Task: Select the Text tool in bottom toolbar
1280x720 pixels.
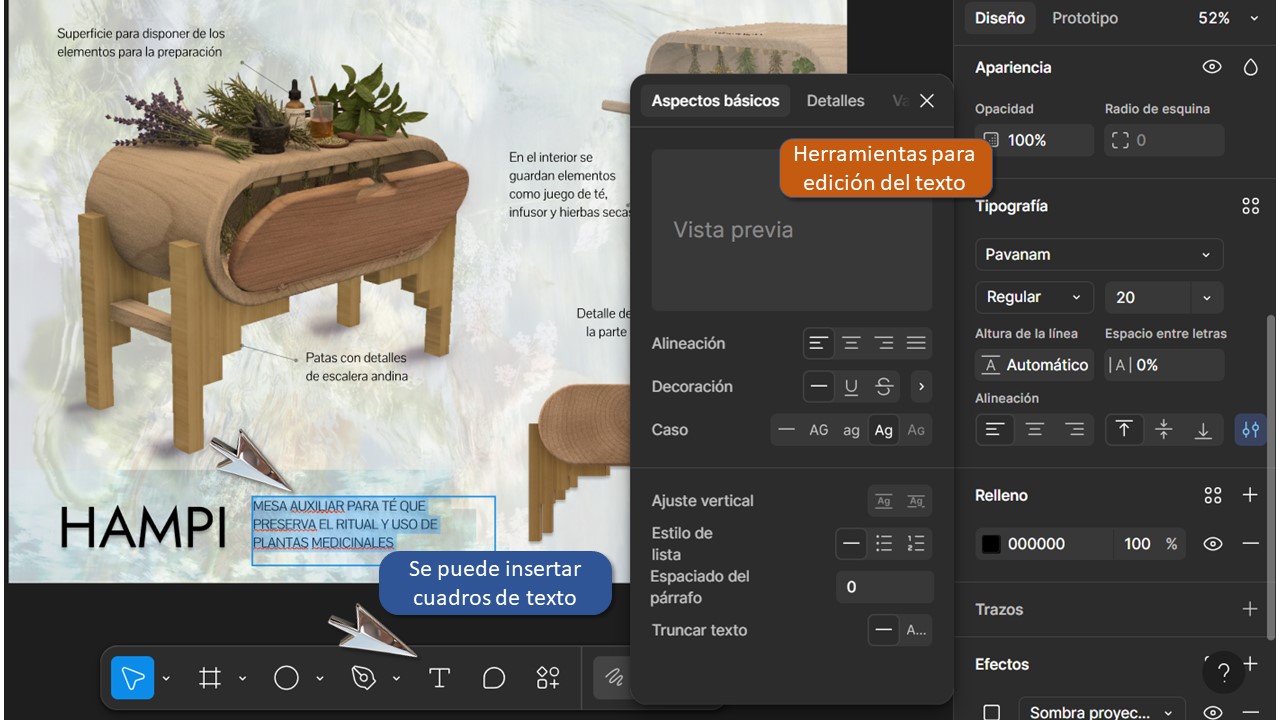Action: pyautogui.click(x=439, y=678)
